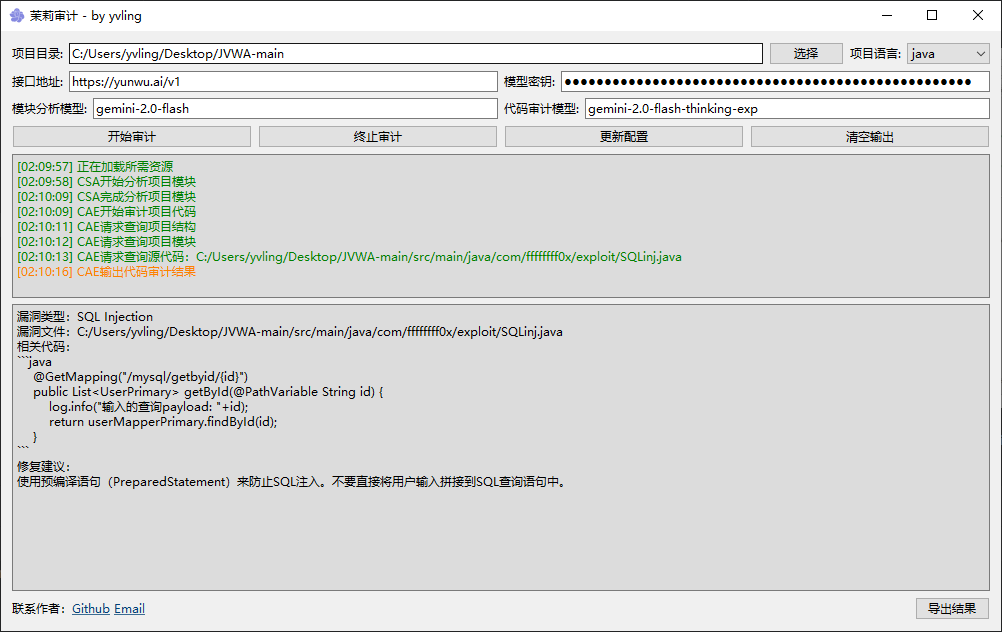The height and width of the screenshot is (632, 1002).
Task: Close the 茉莉审计 window
Action: click(x=978, y=15)
